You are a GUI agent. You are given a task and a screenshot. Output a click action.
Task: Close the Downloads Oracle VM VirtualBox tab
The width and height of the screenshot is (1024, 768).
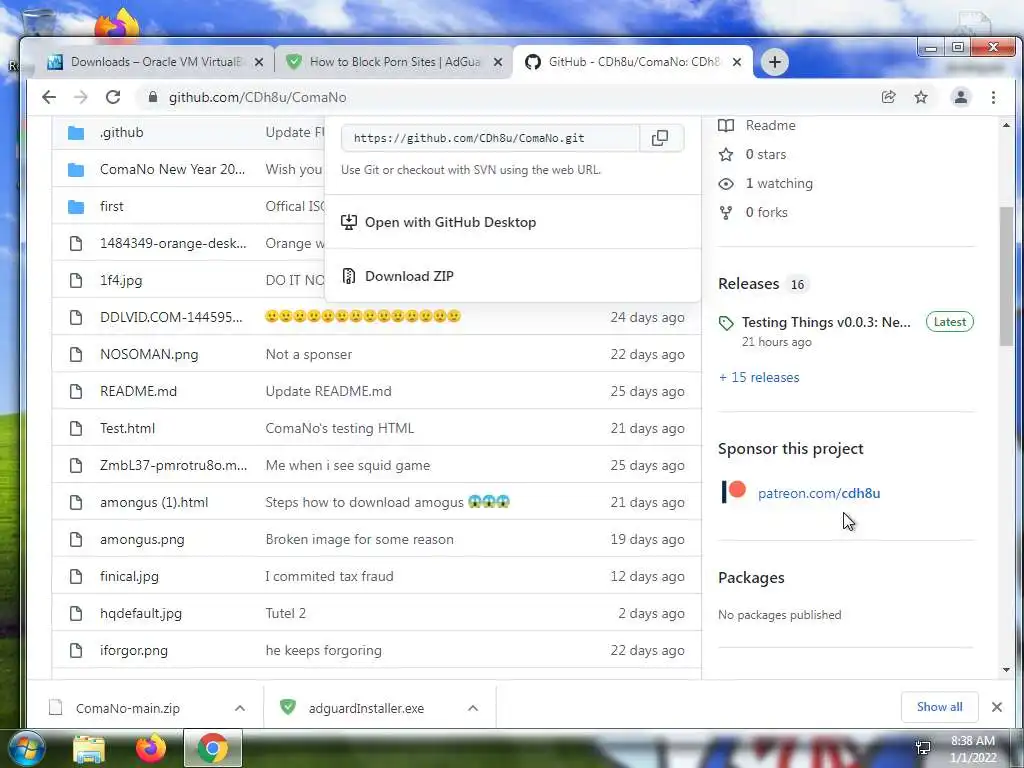(x=259, y=62)
